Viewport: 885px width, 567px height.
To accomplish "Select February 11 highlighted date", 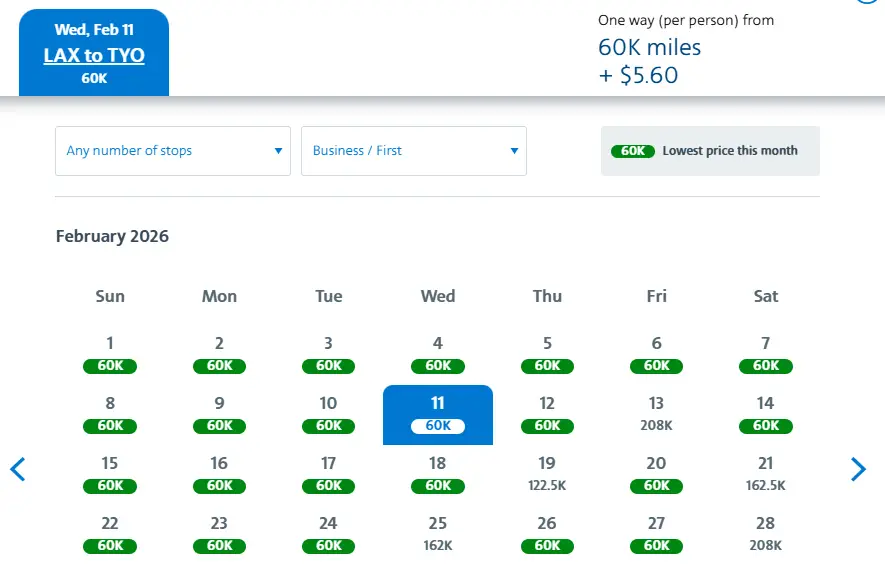I will pos(438,414).
